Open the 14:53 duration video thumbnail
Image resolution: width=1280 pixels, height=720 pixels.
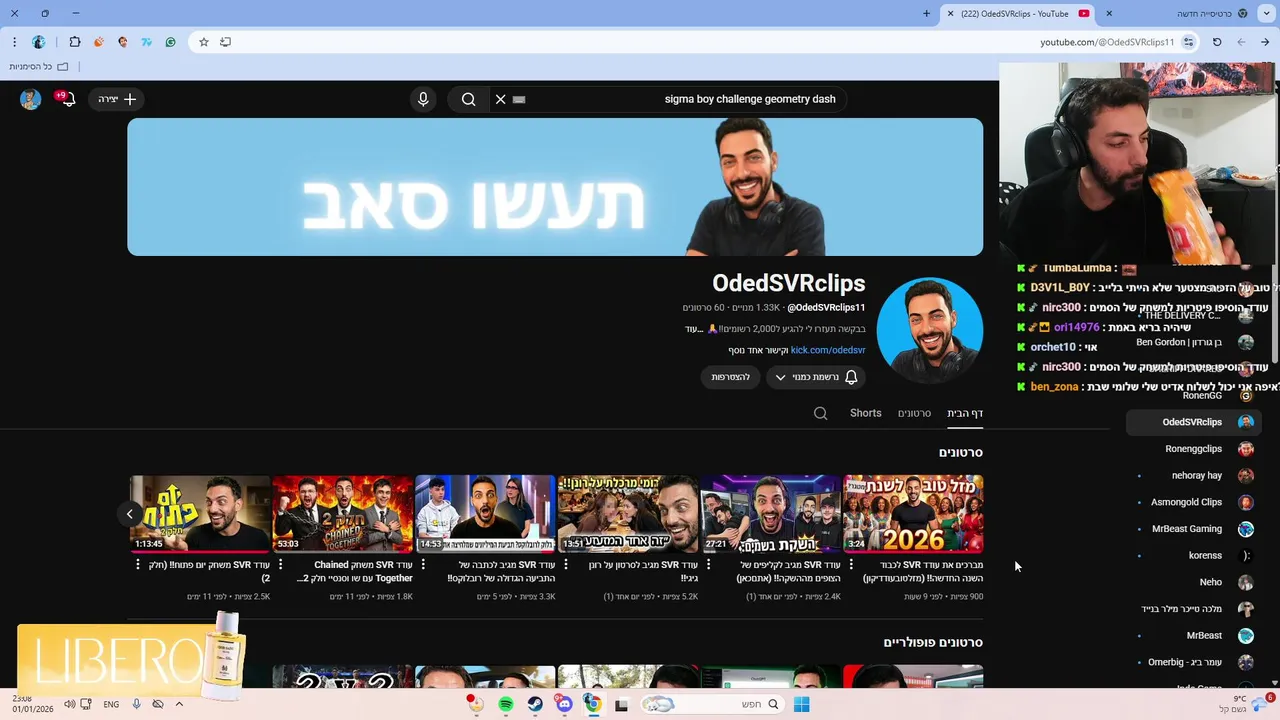pos(485,514)
